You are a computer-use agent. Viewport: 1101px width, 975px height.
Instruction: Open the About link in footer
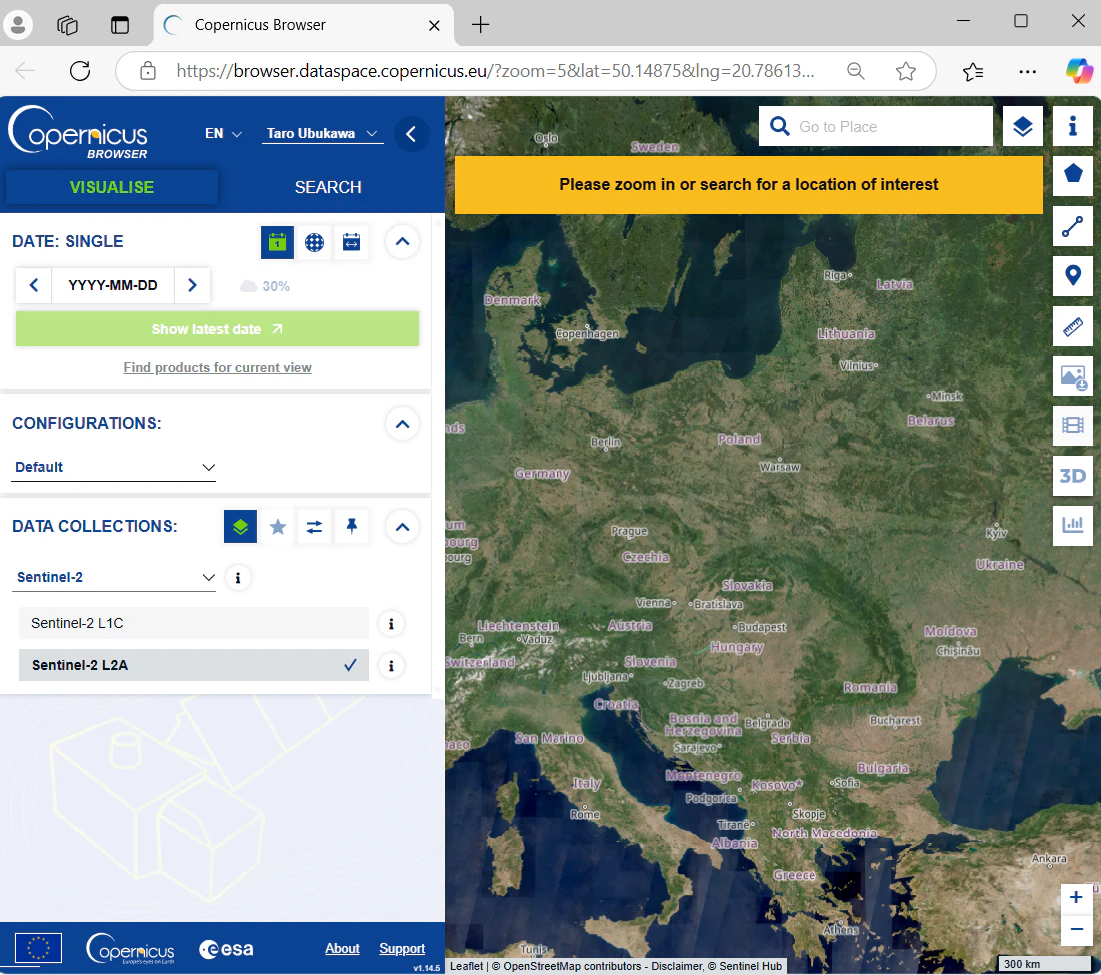click(x=342, y=948)
